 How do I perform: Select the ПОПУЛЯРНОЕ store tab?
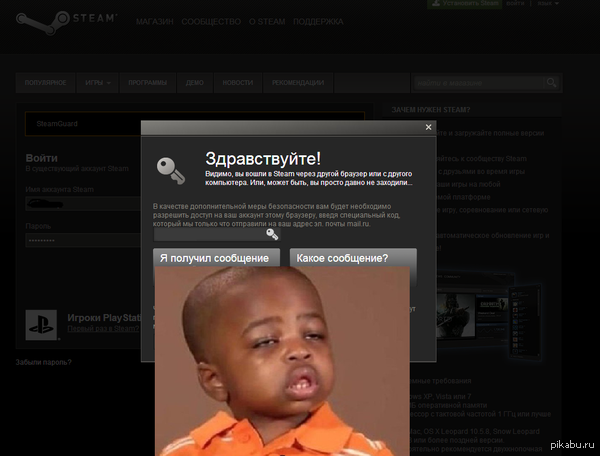click(45, 83)
